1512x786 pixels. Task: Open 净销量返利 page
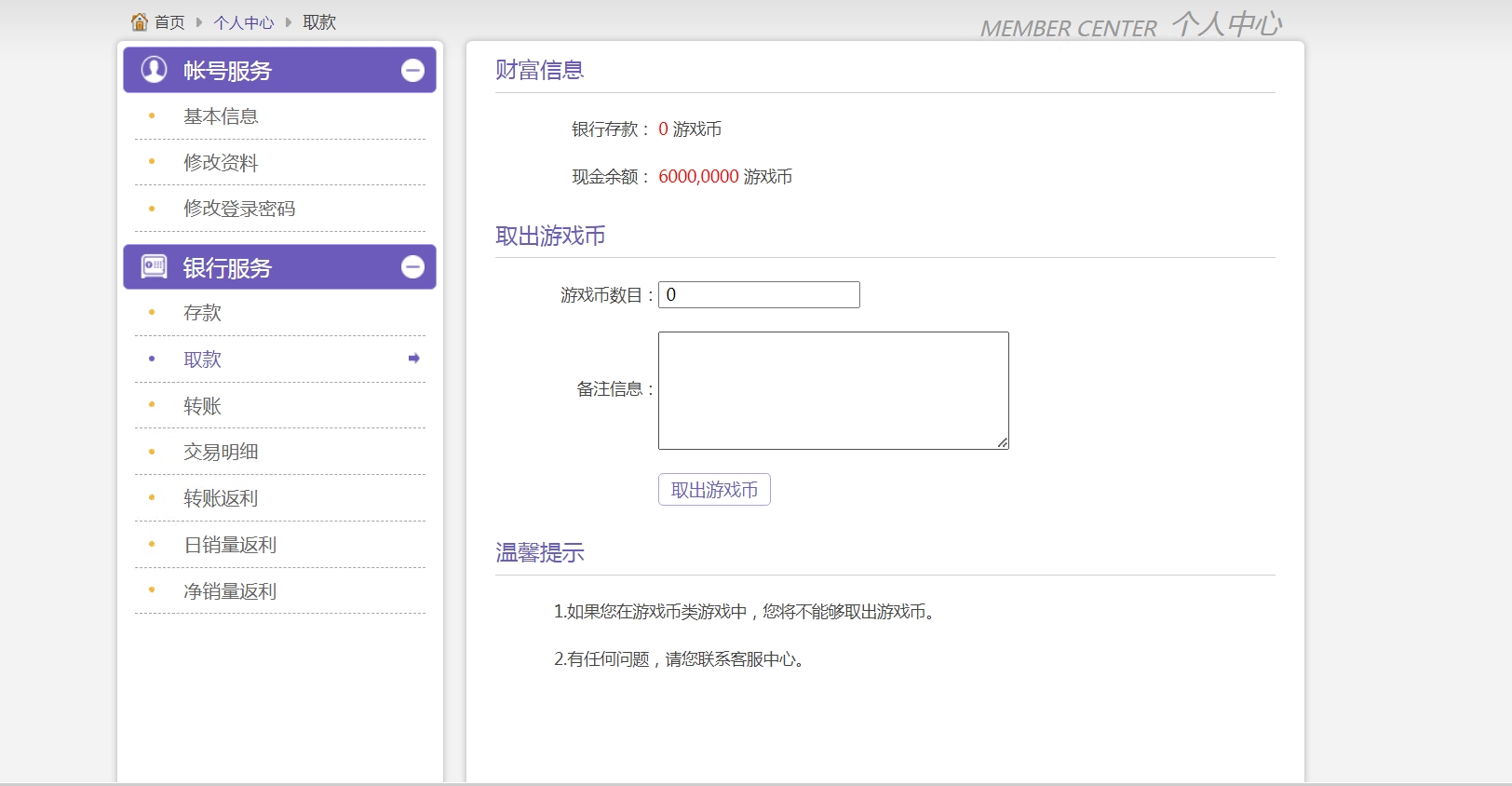[230, 591]
